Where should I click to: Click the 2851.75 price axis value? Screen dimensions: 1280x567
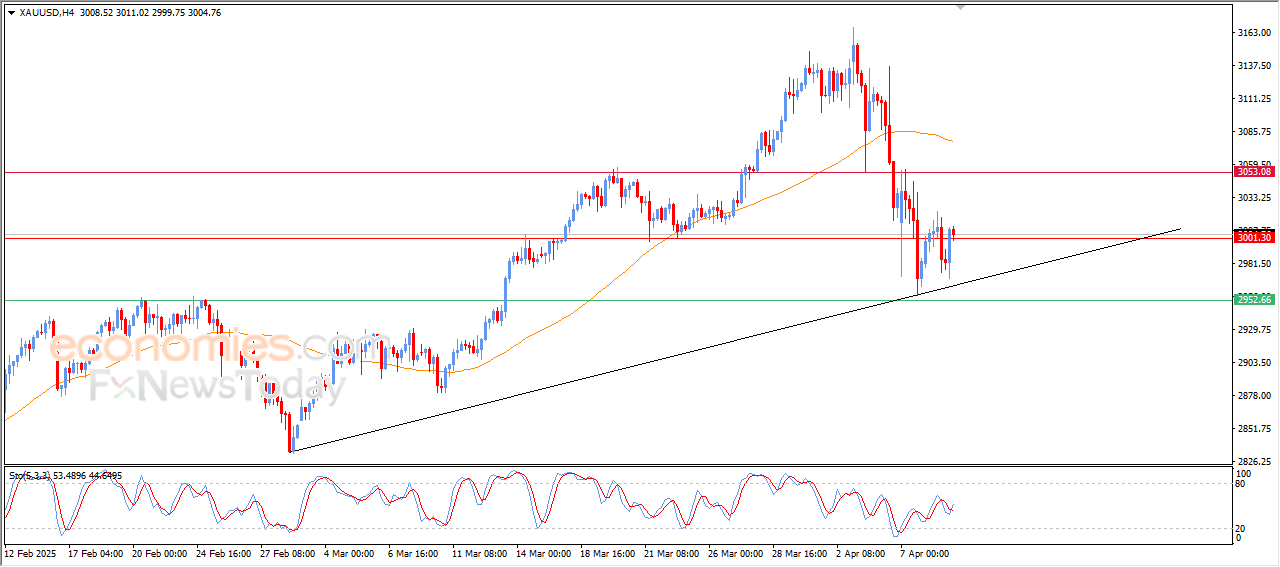click(x=1254, y=429)
